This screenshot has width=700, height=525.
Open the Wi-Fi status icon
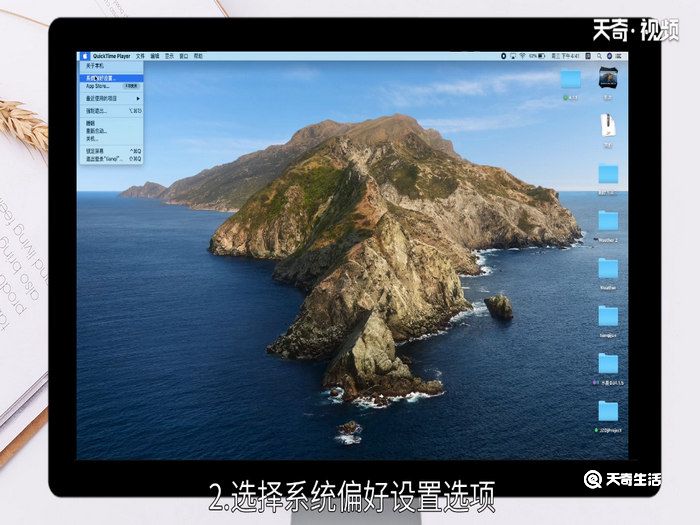[522, 56]
